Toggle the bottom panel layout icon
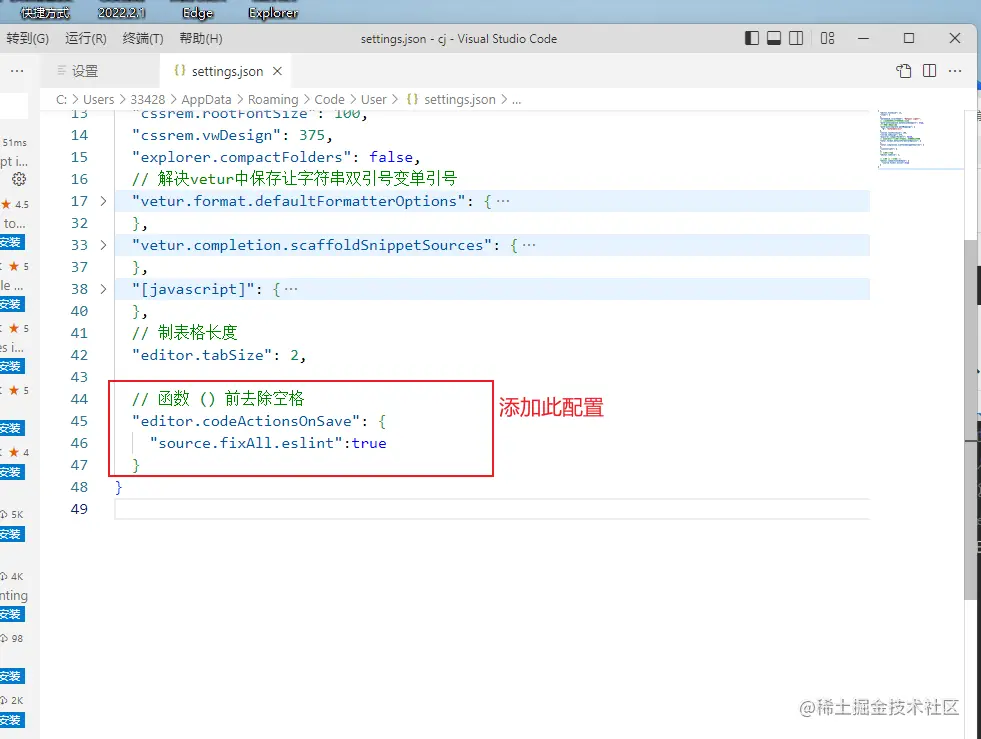Viewport: 981px width, 739px height. 774,38
